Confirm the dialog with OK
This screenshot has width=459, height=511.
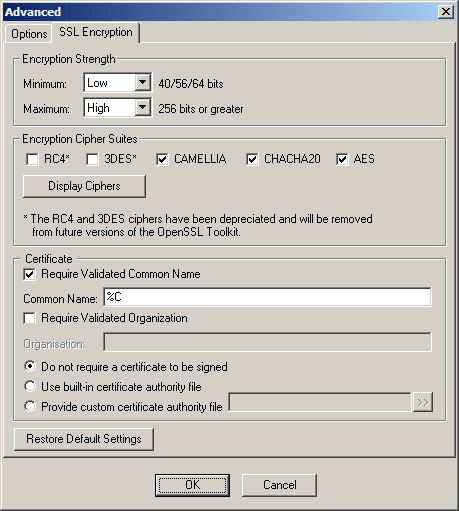pos(192,485)
